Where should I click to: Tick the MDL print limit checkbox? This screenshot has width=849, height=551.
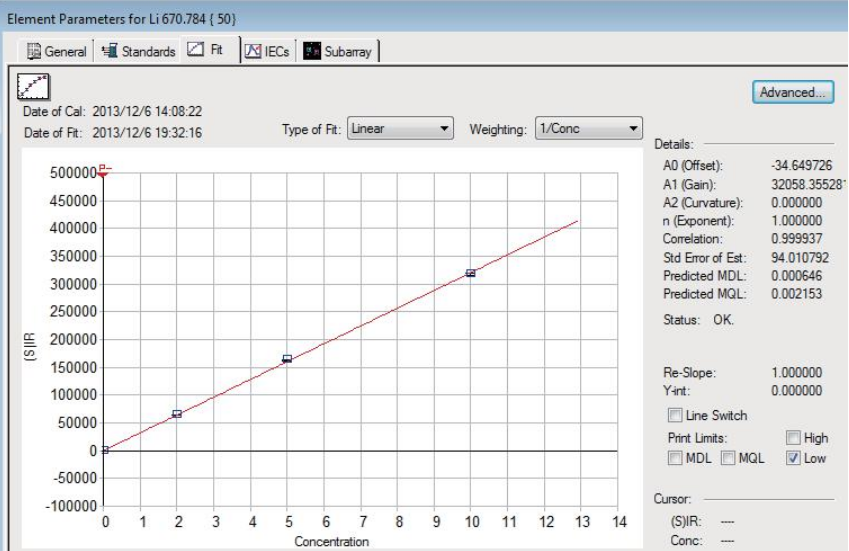click(x=674, y=458)
